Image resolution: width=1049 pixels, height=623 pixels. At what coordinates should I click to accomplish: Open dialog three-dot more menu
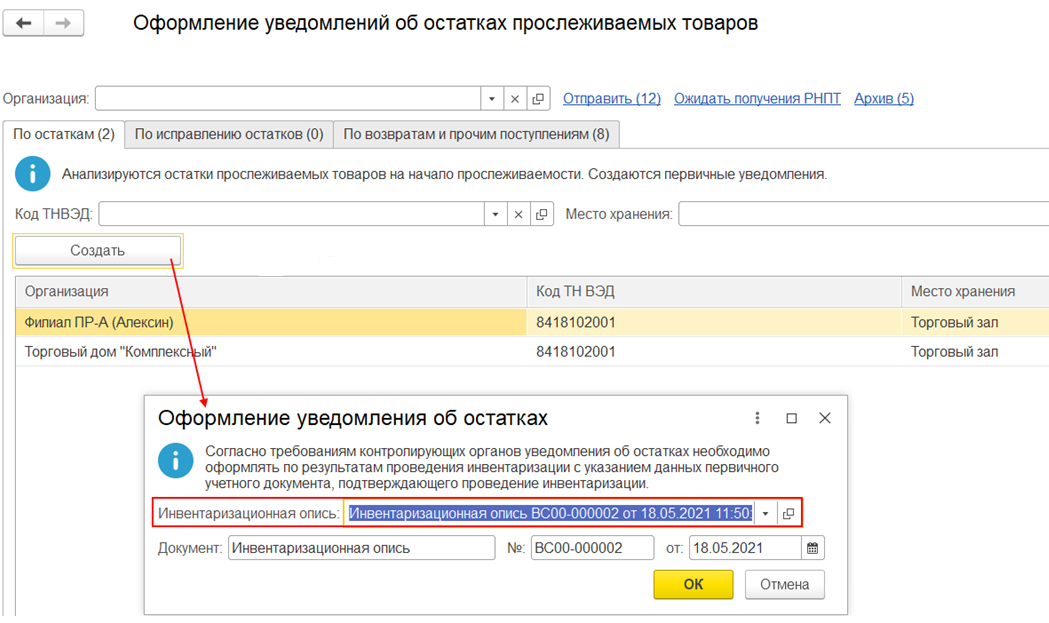757,418
